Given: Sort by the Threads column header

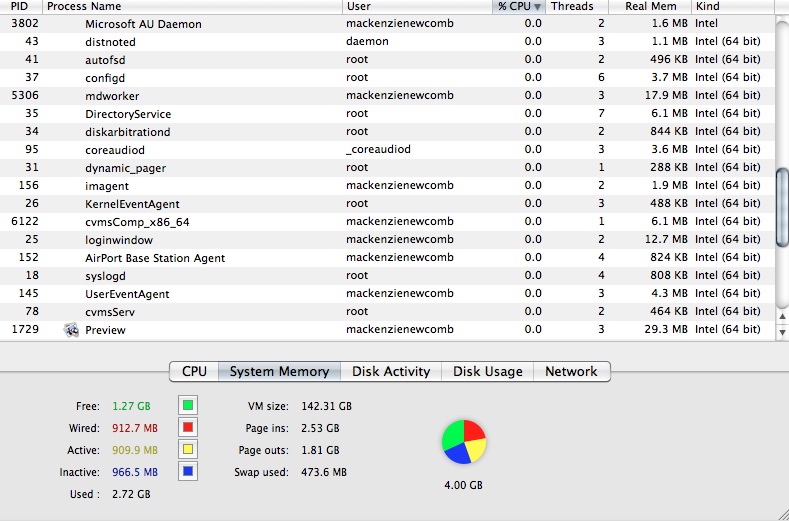Looking at the screenshot, I should pyautogui.click(x=577, y=7).
